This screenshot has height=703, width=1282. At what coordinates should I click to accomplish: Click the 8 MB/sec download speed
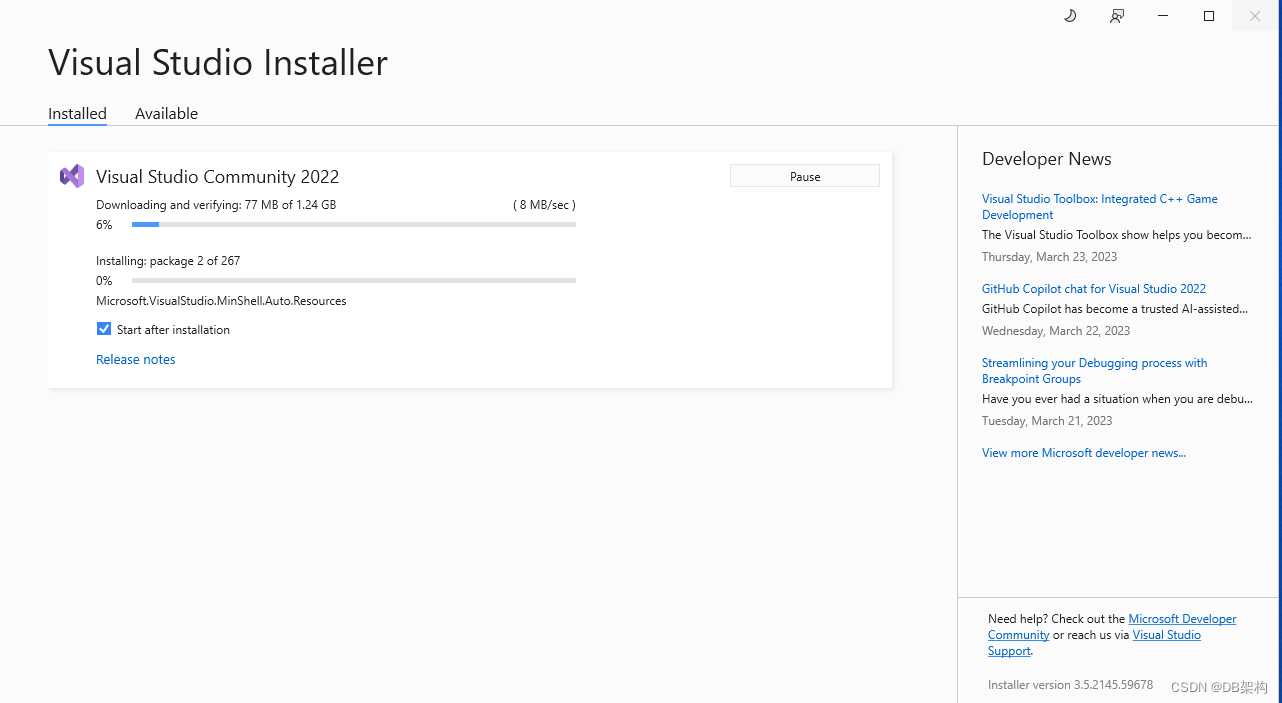pyautogui.click(x=544, y=205)
